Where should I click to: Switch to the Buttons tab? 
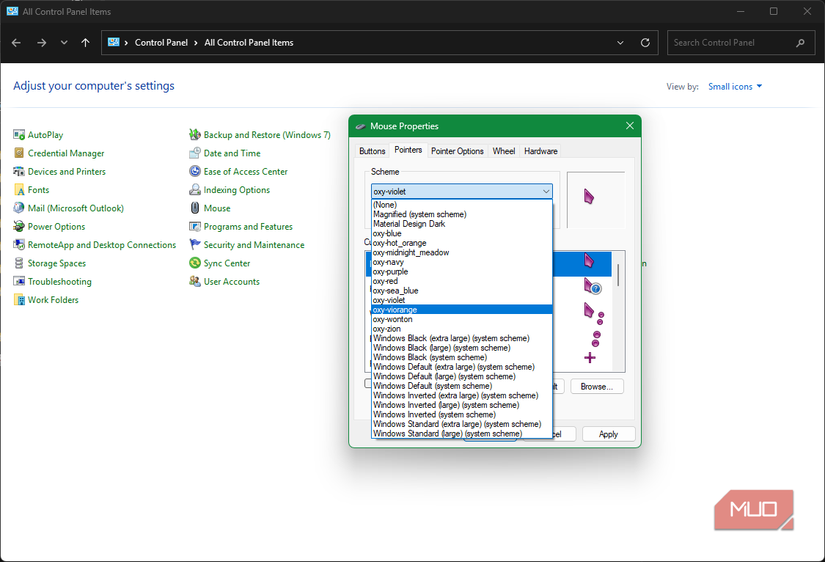(372, 151)
